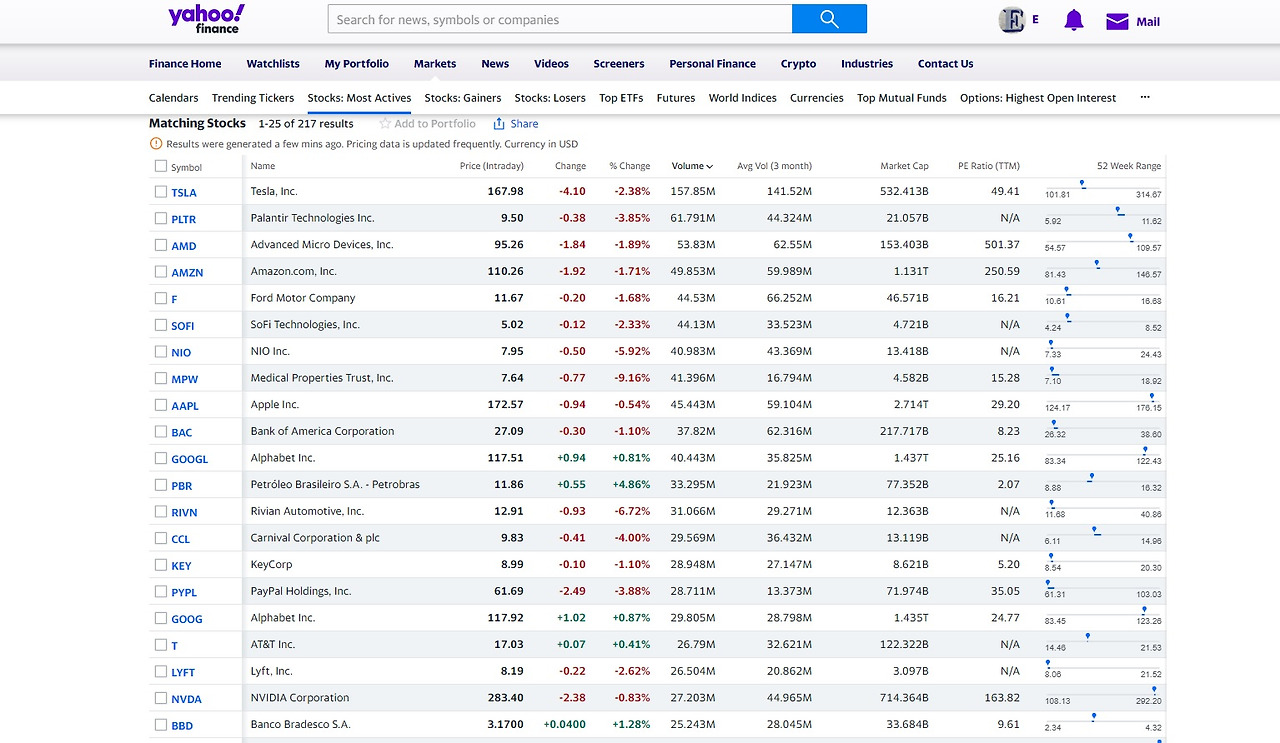The image size is (1280, 743).
Task: Select the AAPL row checkbox
Action: pyautogui.click(x=160, y=404)
